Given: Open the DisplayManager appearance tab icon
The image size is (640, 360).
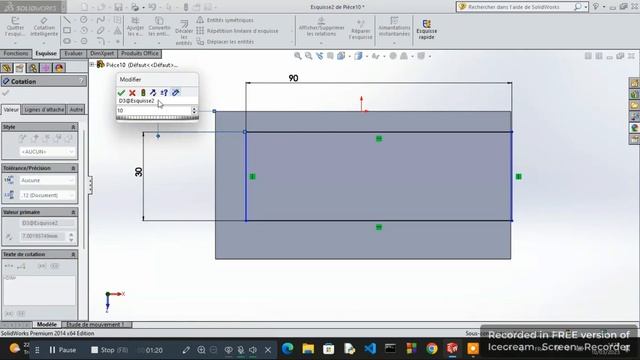Looking at the screenshot, I should 59,68.
